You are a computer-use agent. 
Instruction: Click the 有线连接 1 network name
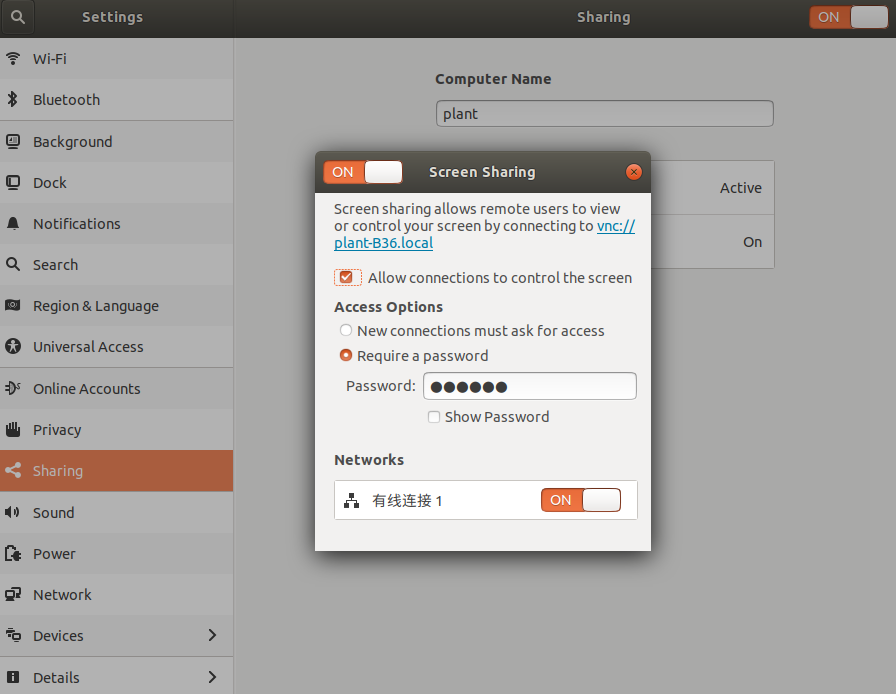click(407, 501)
